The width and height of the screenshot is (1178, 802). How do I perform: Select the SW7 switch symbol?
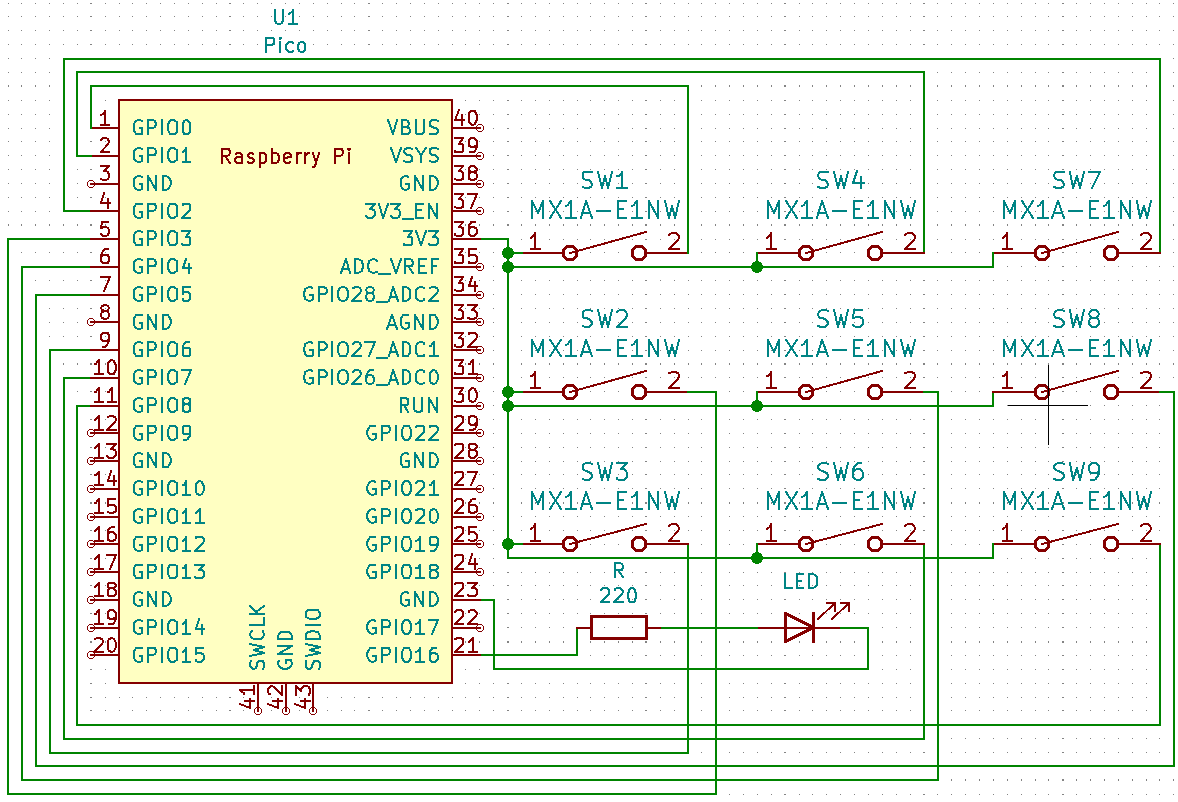point(1076,248)
